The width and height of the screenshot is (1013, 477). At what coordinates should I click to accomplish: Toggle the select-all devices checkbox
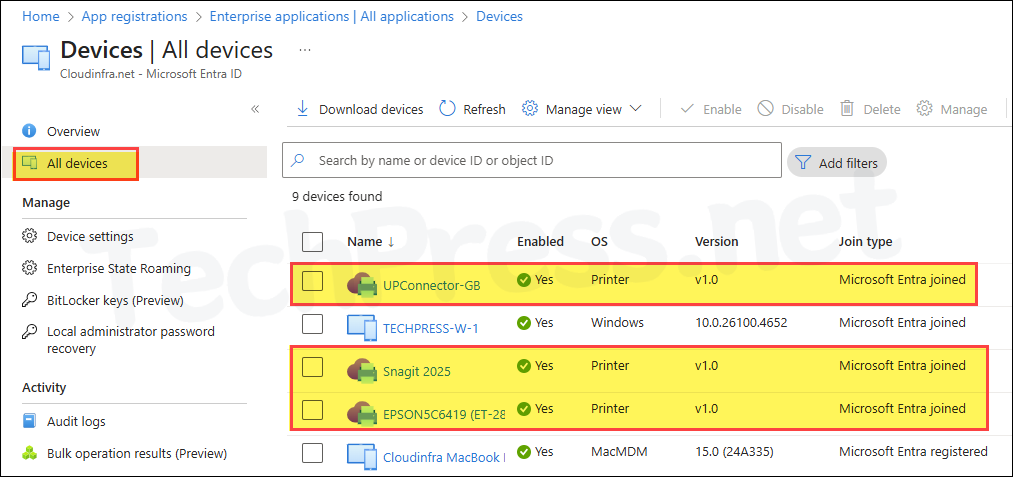point(313,242)
